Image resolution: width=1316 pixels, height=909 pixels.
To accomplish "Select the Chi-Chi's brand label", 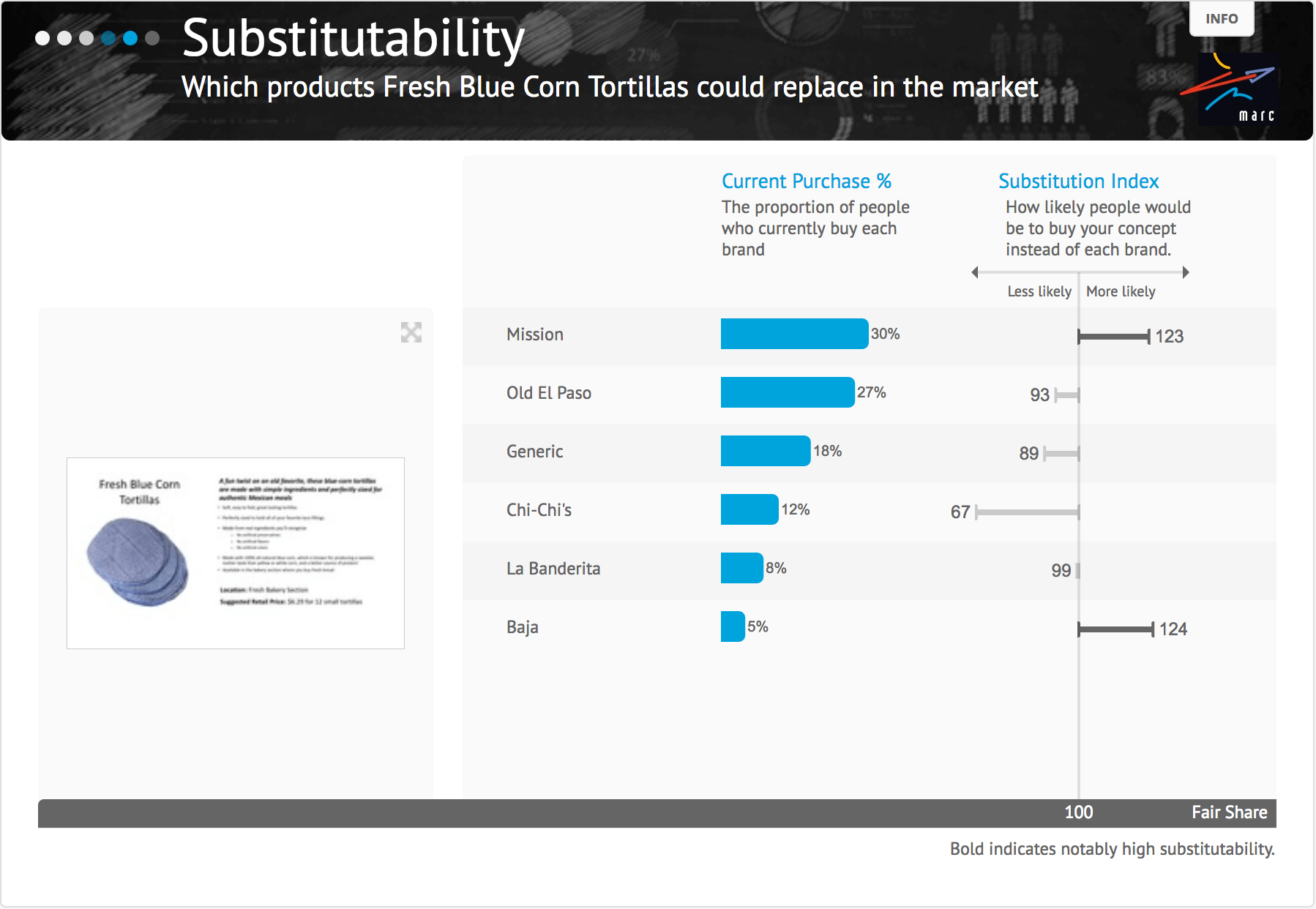I will pyautogui.click(x=539, y=510).
